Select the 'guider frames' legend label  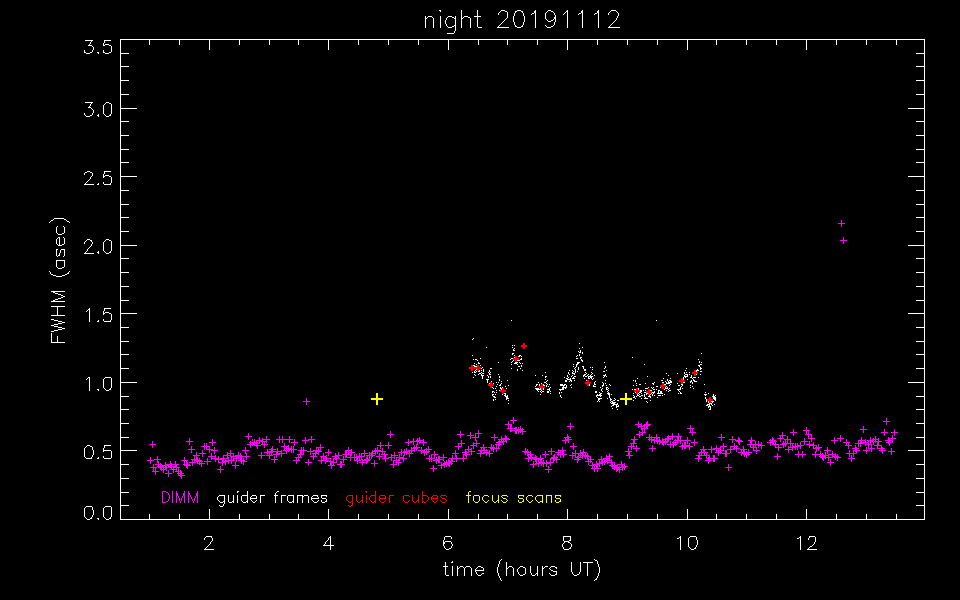pos(272,498)
